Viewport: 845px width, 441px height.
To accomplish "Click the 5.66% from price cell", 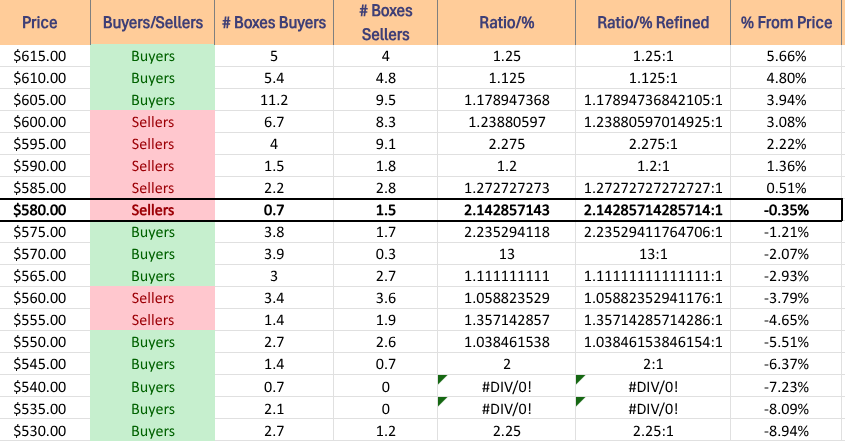I will (x=787, y=55).
